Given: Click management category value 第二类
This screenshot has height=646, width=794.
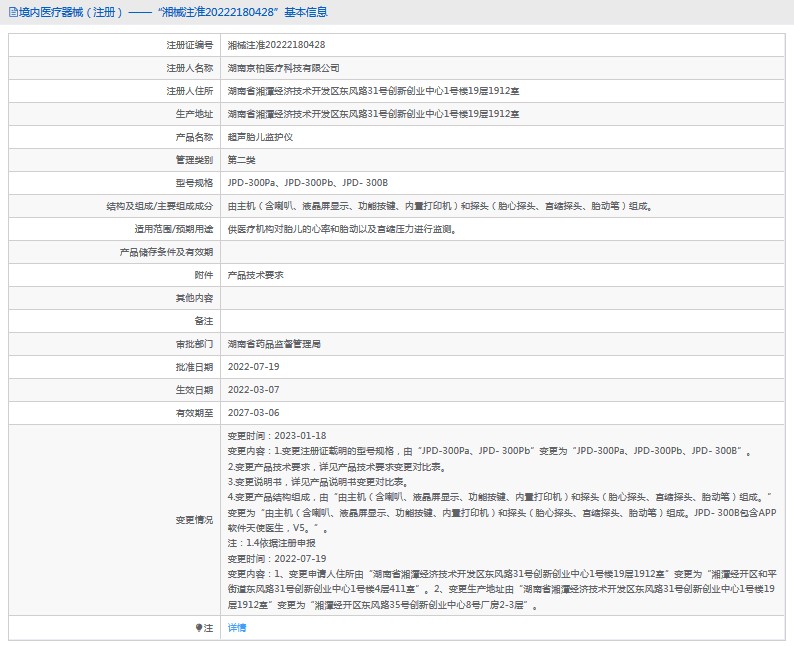Looking at the screenshot, I should pyautogui.click(x=242, y=160).
